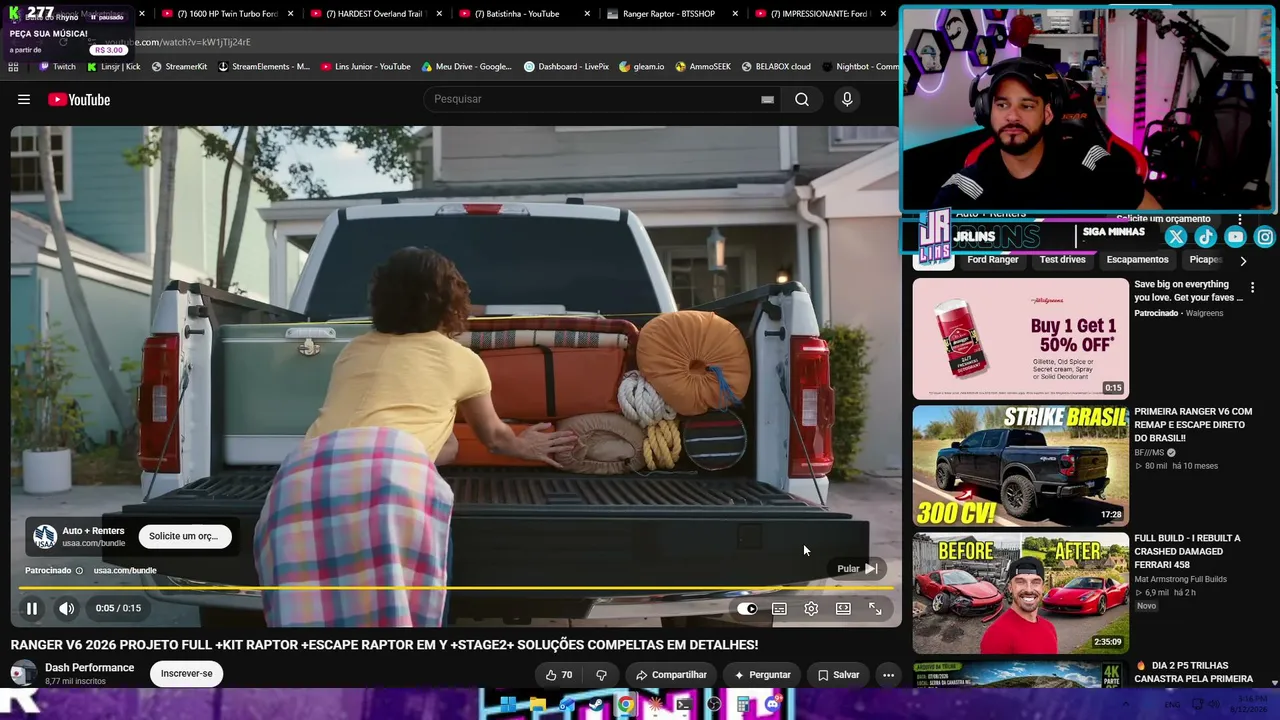The height and width of the screenshot is (720, 1280).
Task: Dislike the video
Action: point(601,675)
